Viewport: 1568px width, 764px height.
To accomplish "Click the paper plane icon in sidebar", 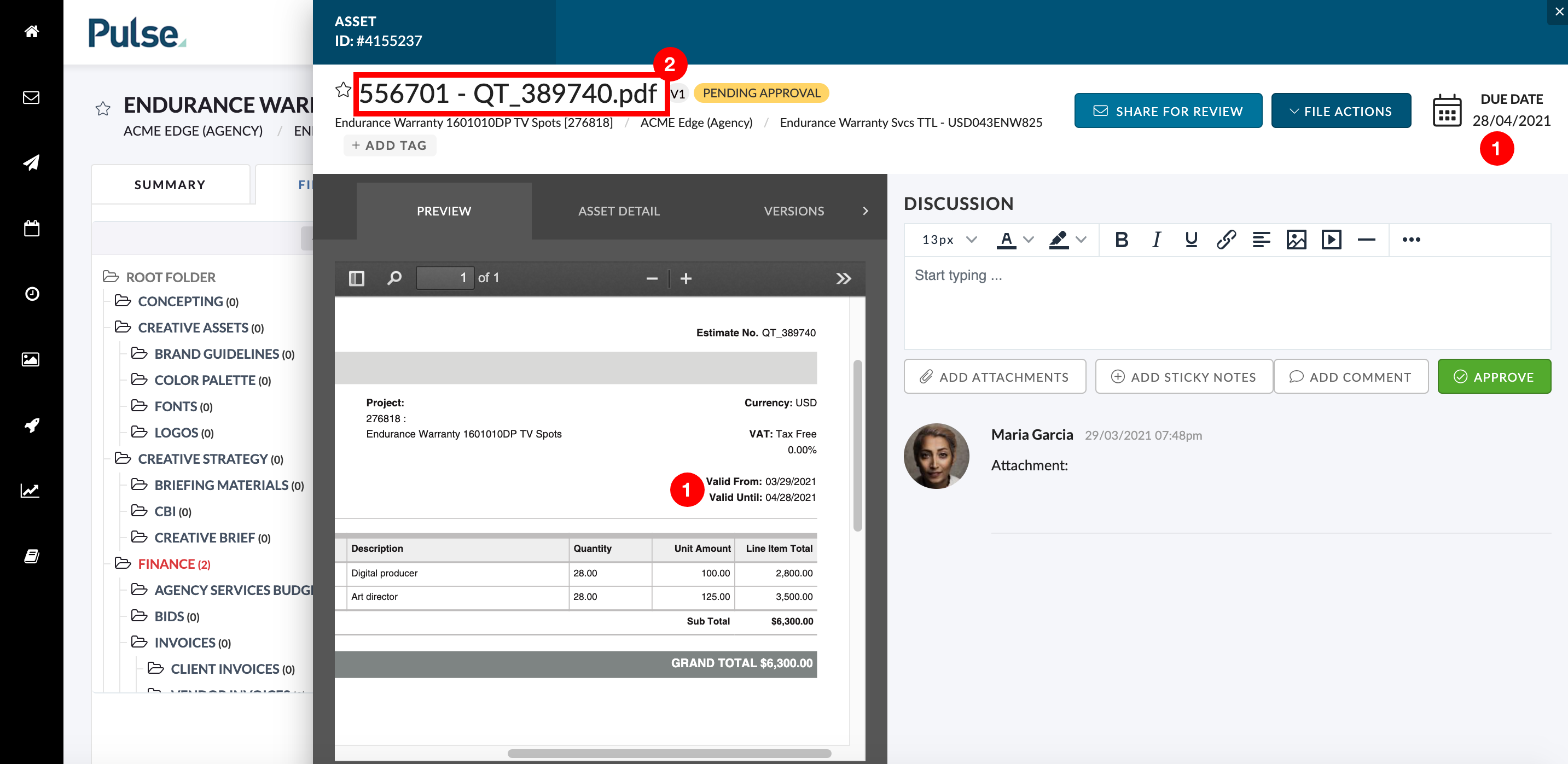I will [x=32, y=162].
